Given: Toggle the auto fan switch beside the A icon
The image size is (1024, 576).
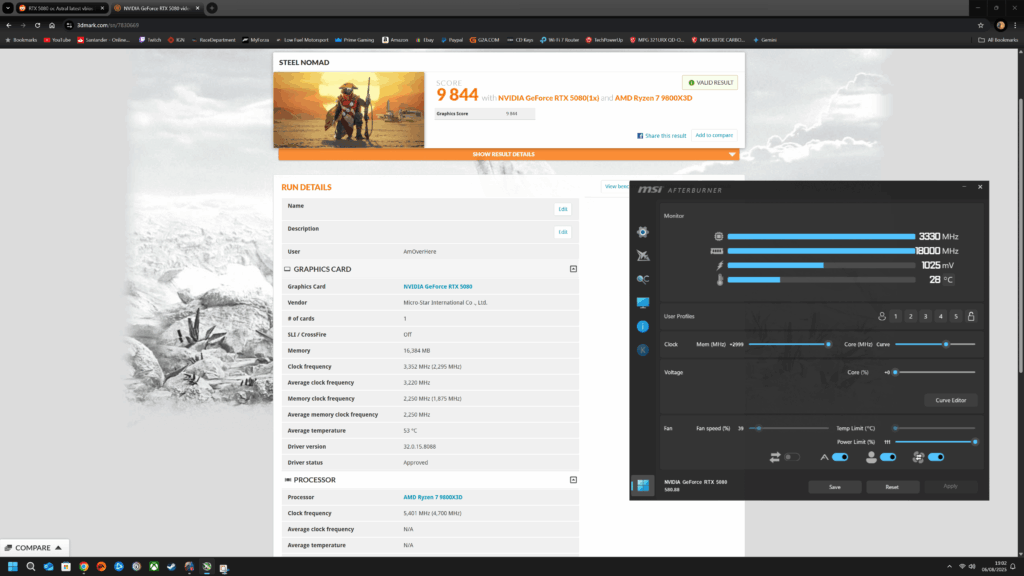Looking at the screenshot, I should tap(840, 457).
